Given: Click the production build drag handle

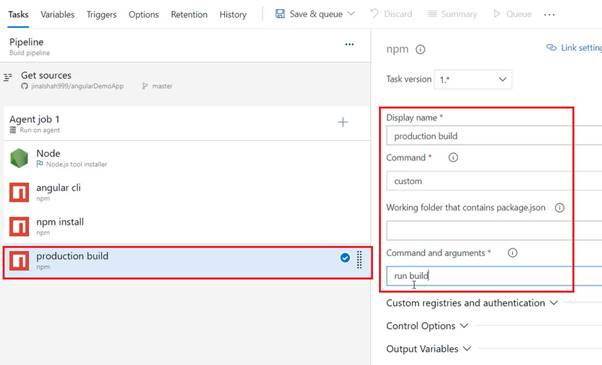Looking at the screenshot, I should (x=359, y=260).
